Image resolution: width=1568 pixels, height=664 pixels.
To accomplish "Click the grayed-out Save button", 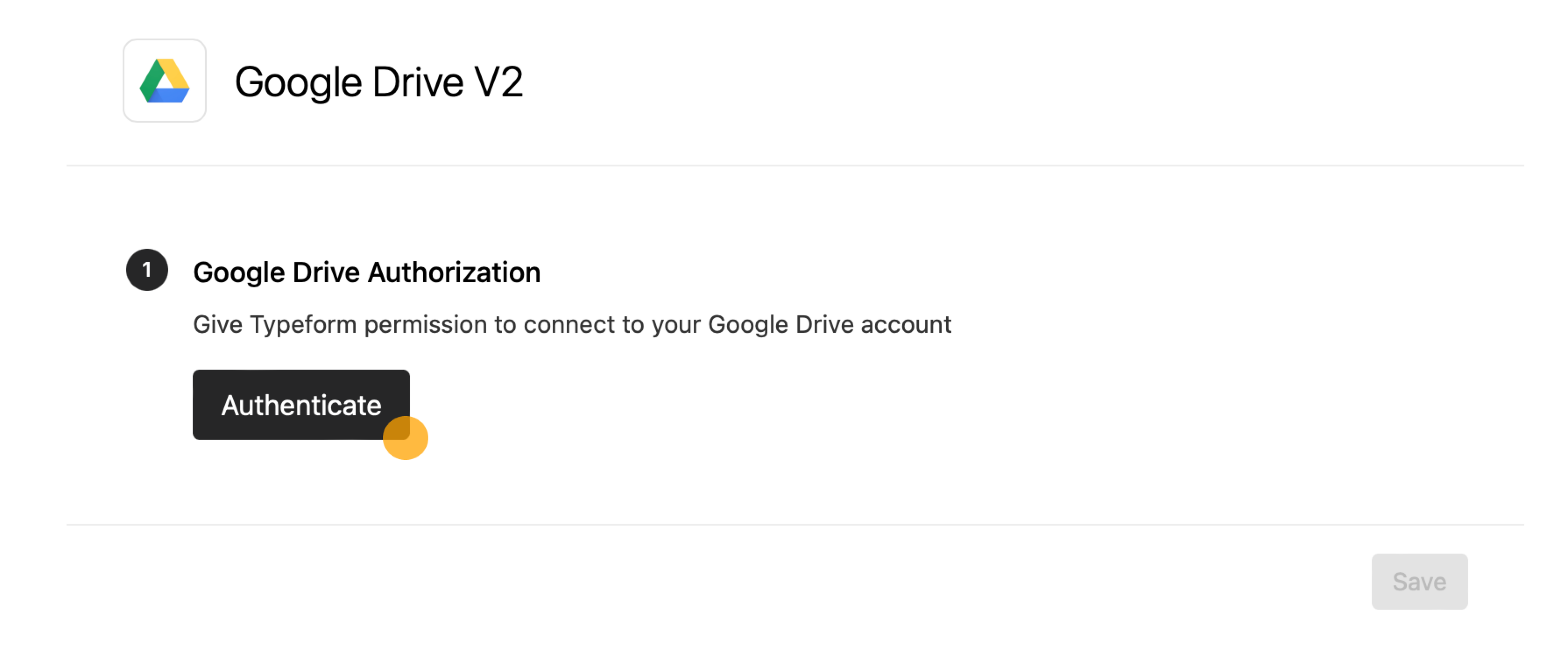I will [1420, 581].
